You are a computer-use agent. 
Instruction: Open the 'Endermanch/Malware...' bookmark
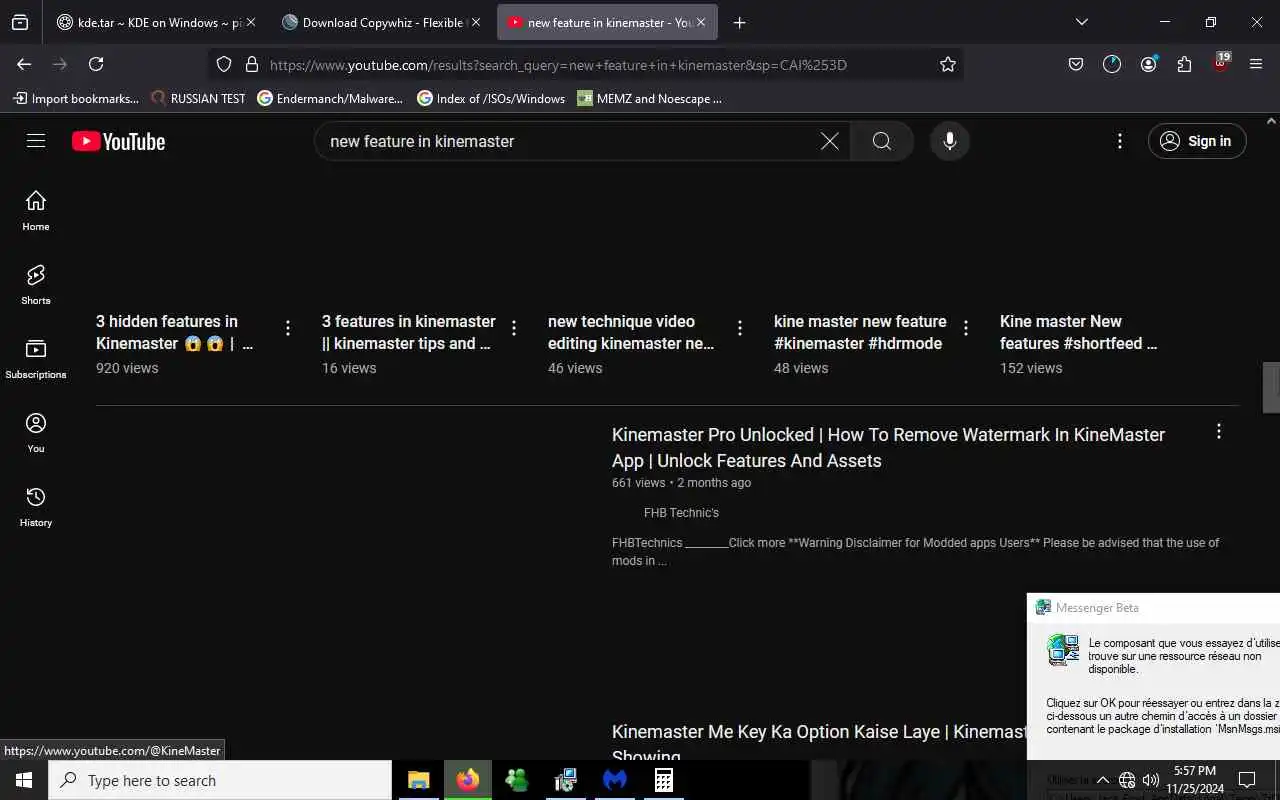coord(330,98)
